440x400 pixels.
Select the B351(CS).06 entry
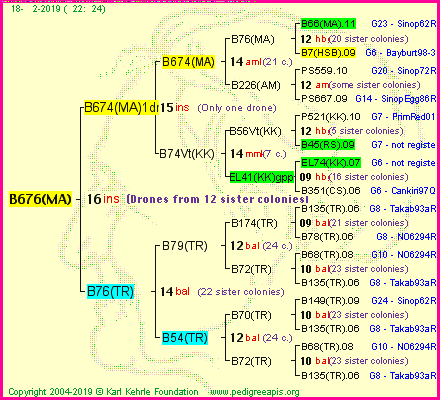(331, 191)
